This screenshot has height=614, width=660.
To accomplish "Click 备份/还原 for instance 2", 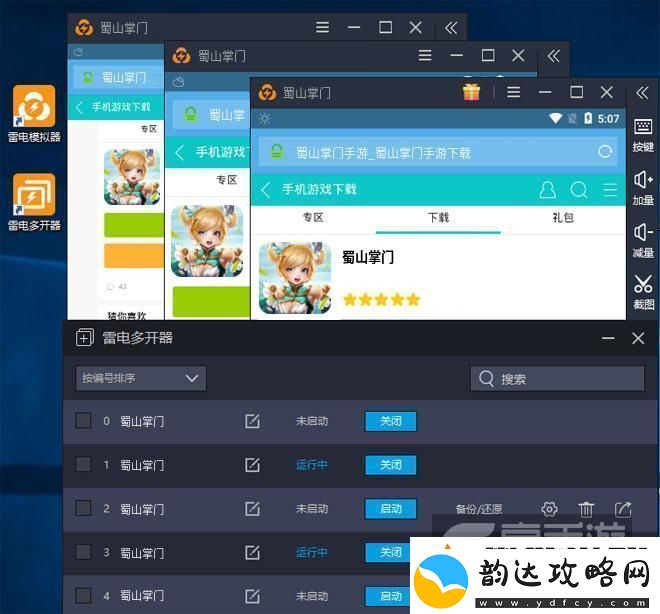I will [479, 509].
